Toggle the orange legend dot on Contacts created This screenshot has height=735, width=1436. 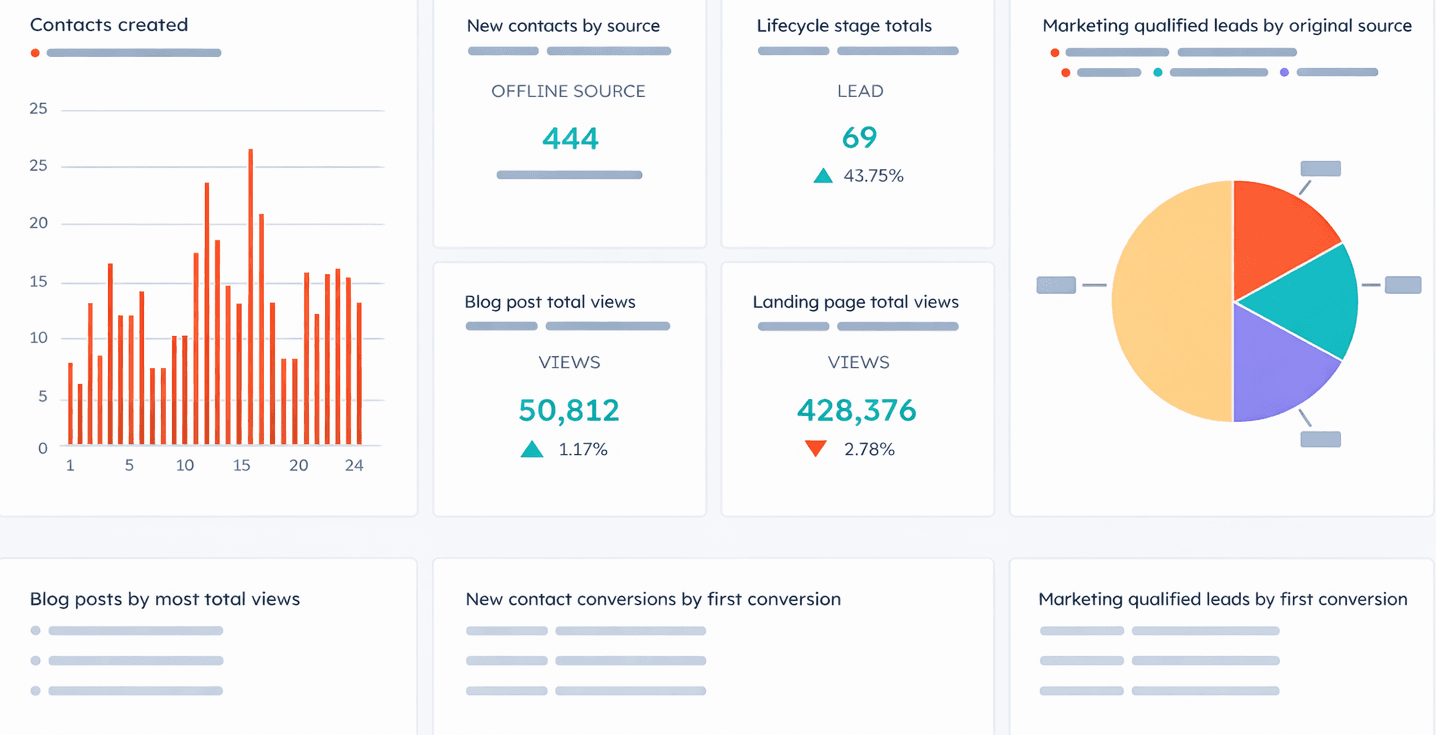click(x=35, y=52)
